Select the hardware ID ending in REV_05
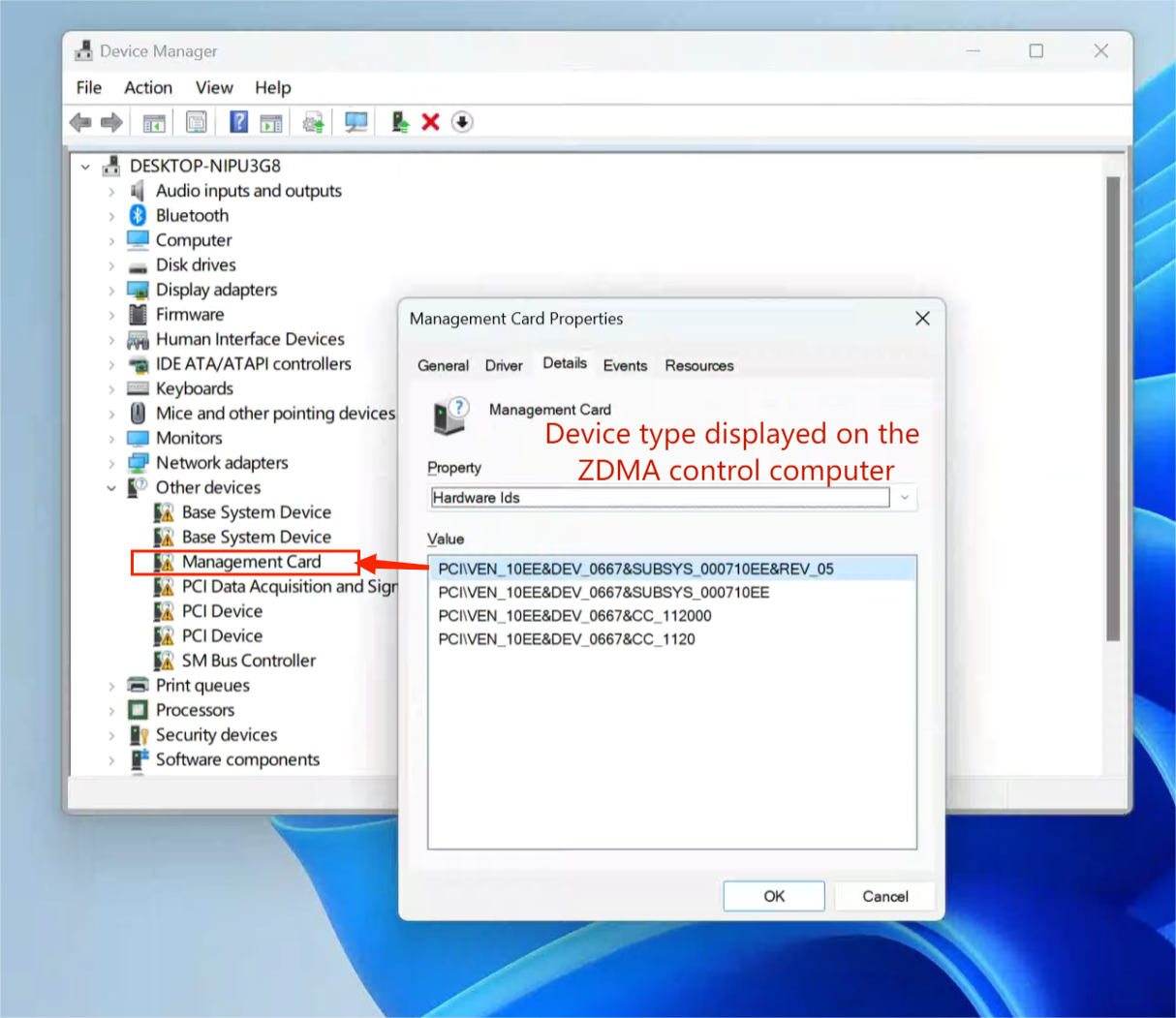Image resolution: width=1176 pixels, height=1018 pixels. (671, 569)
